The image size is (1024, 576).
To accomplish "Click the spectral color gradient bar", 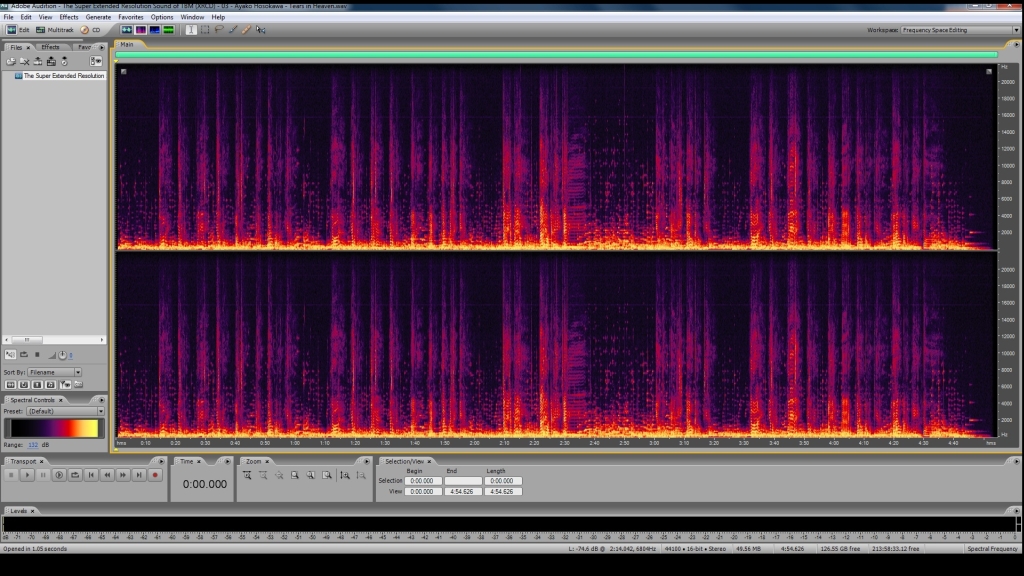I will click(x=54, y=428).
